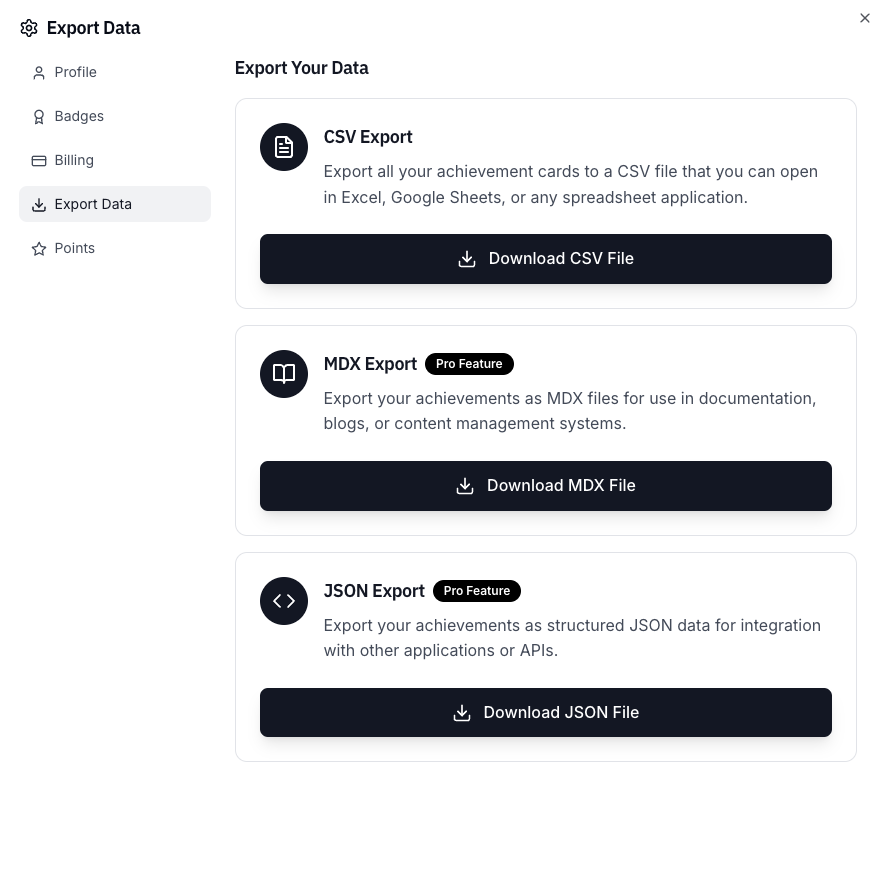The height and width of the screenshot is (873, 886).
Task: Click the Badges award icon in sidebar
Action: coord(39,116)
